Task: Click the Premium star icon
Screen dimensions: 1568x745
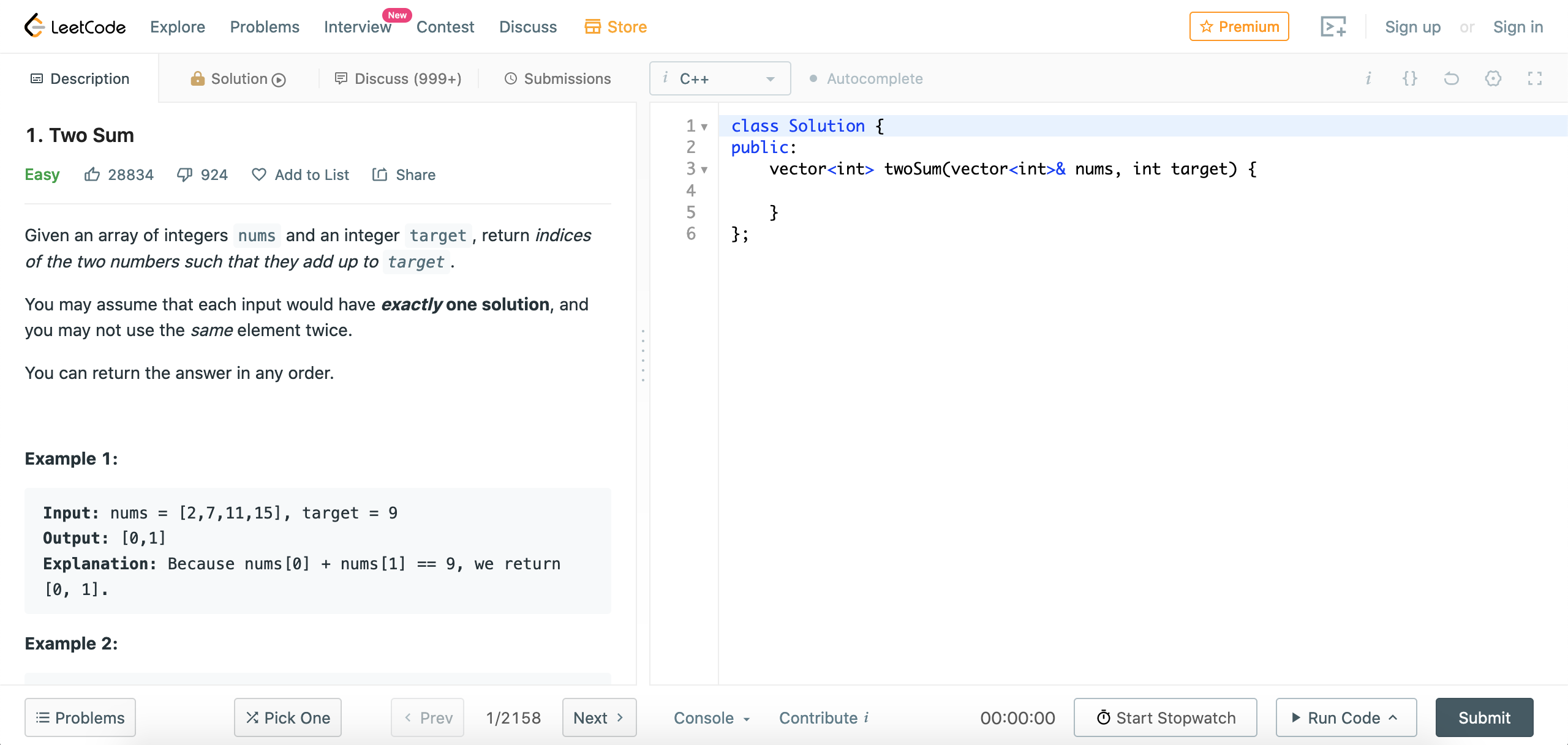Action: point(1205,27)
